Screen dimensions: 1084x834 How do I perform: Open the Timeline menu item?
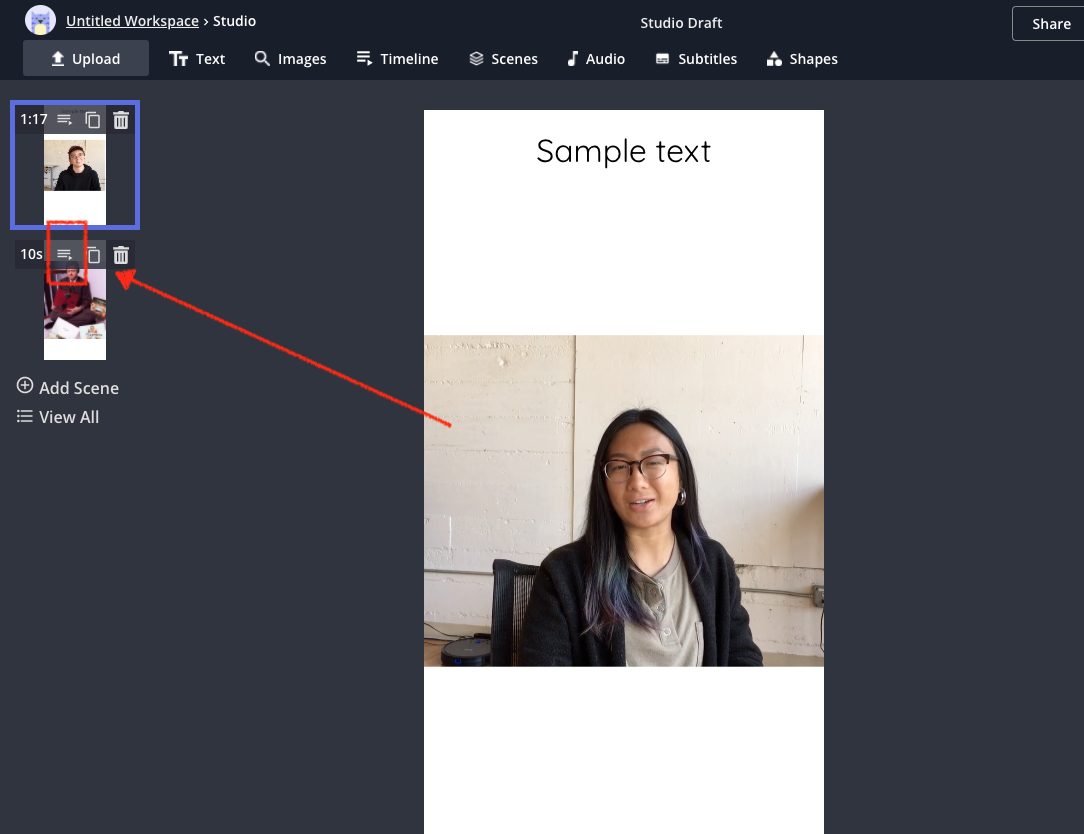[x=397, y=59]
